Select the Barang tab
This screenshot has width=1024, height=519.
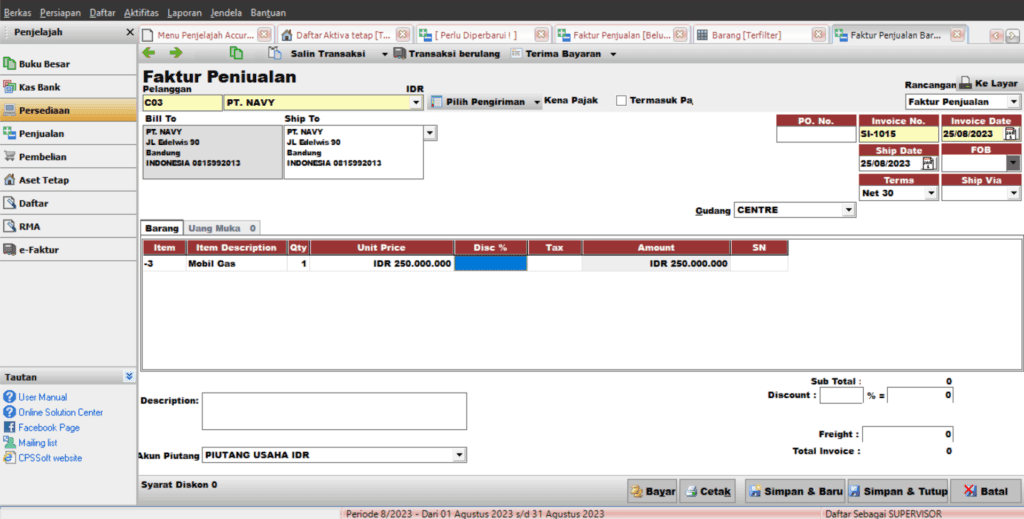[x=162, y=228]
